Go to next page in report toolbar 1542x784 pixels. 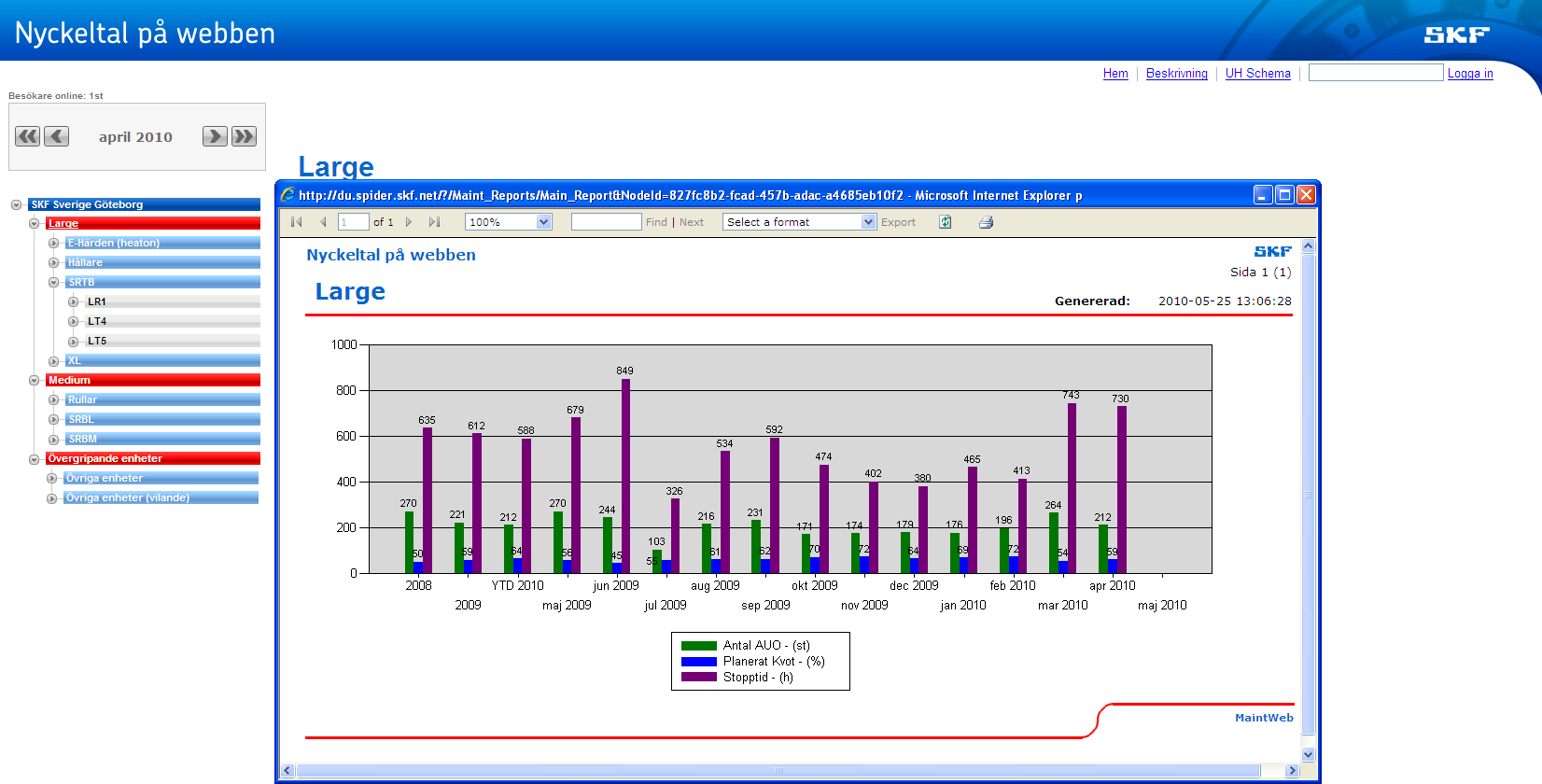pos(409,222)
